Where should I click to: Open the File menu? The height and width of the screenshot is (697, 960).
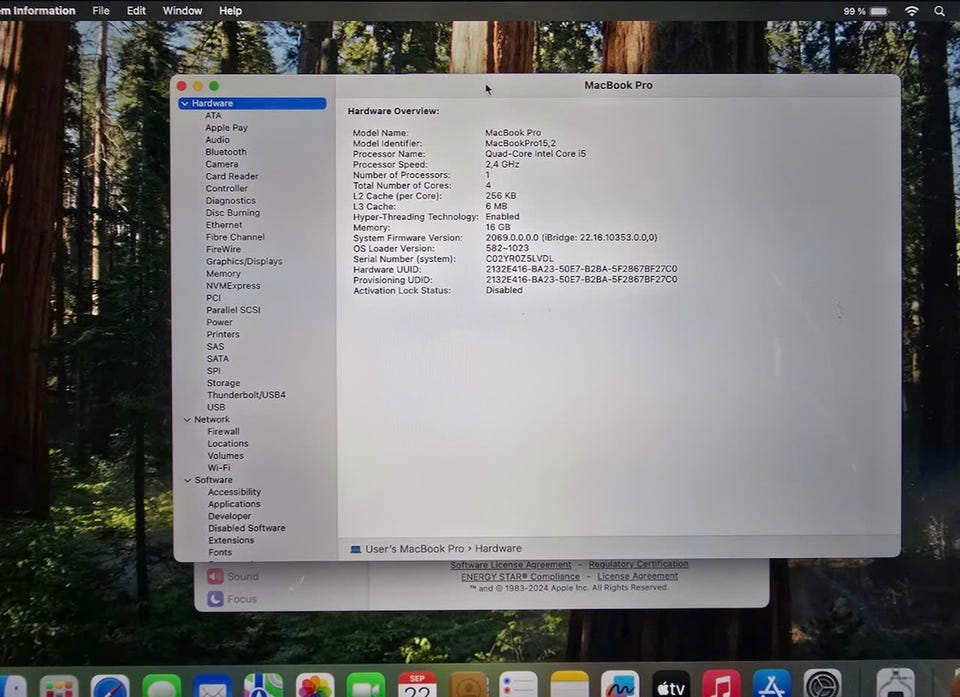[x=101, y=11]
